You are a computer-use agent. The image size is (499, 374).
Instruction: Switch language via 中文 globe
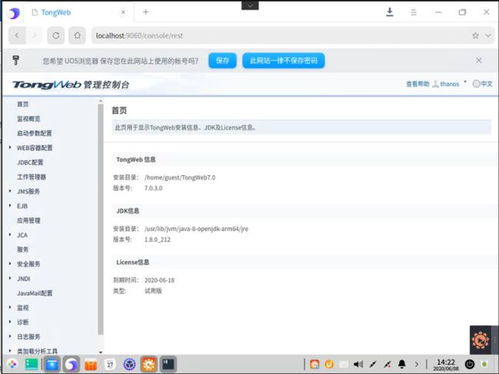click(x=482, y=84)
